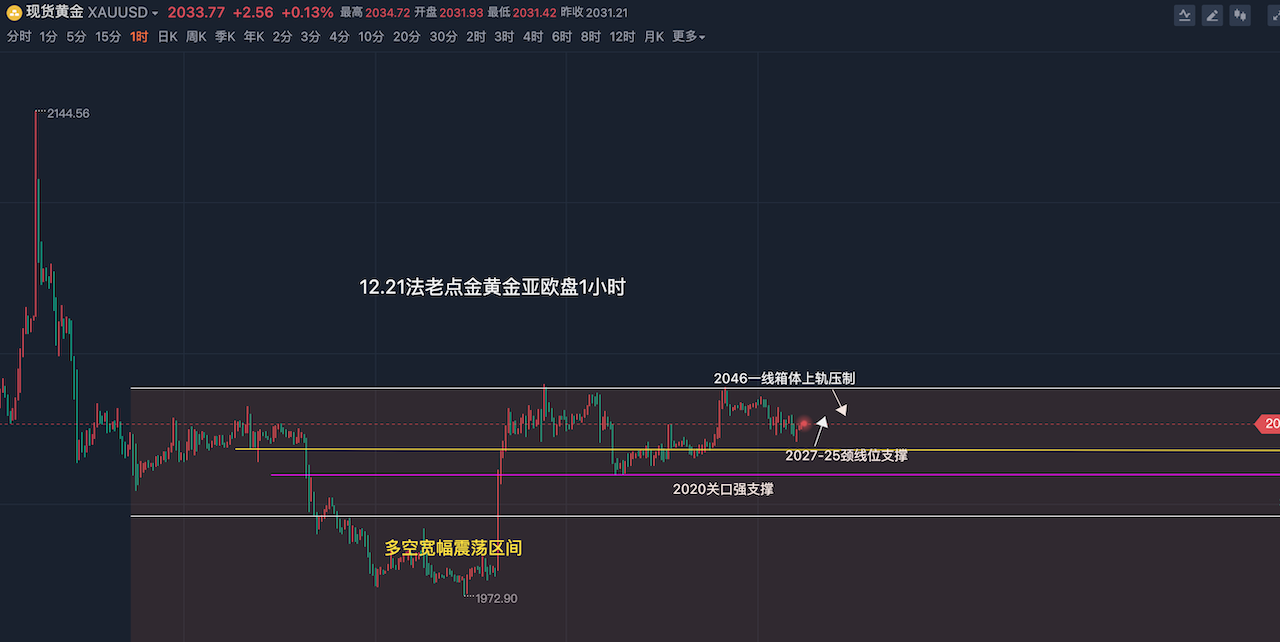The height and width of the screenshot is (642, 1280).
Task: Select the 15分 timeframe
Action: (x=108, y=37)
